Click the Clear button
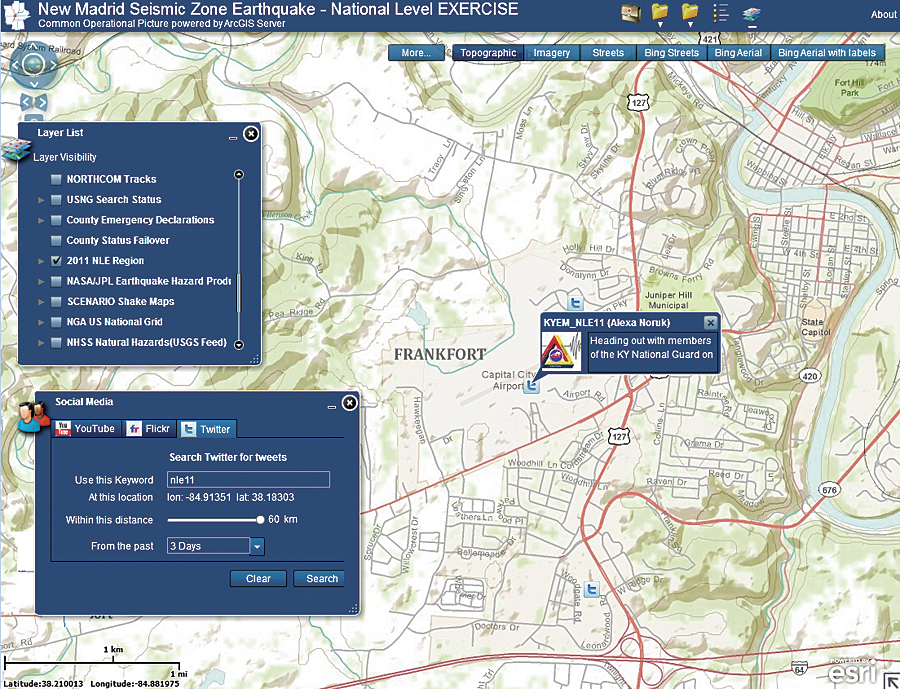The width and height of the screenshot is (900, 689). pos(258,579)
